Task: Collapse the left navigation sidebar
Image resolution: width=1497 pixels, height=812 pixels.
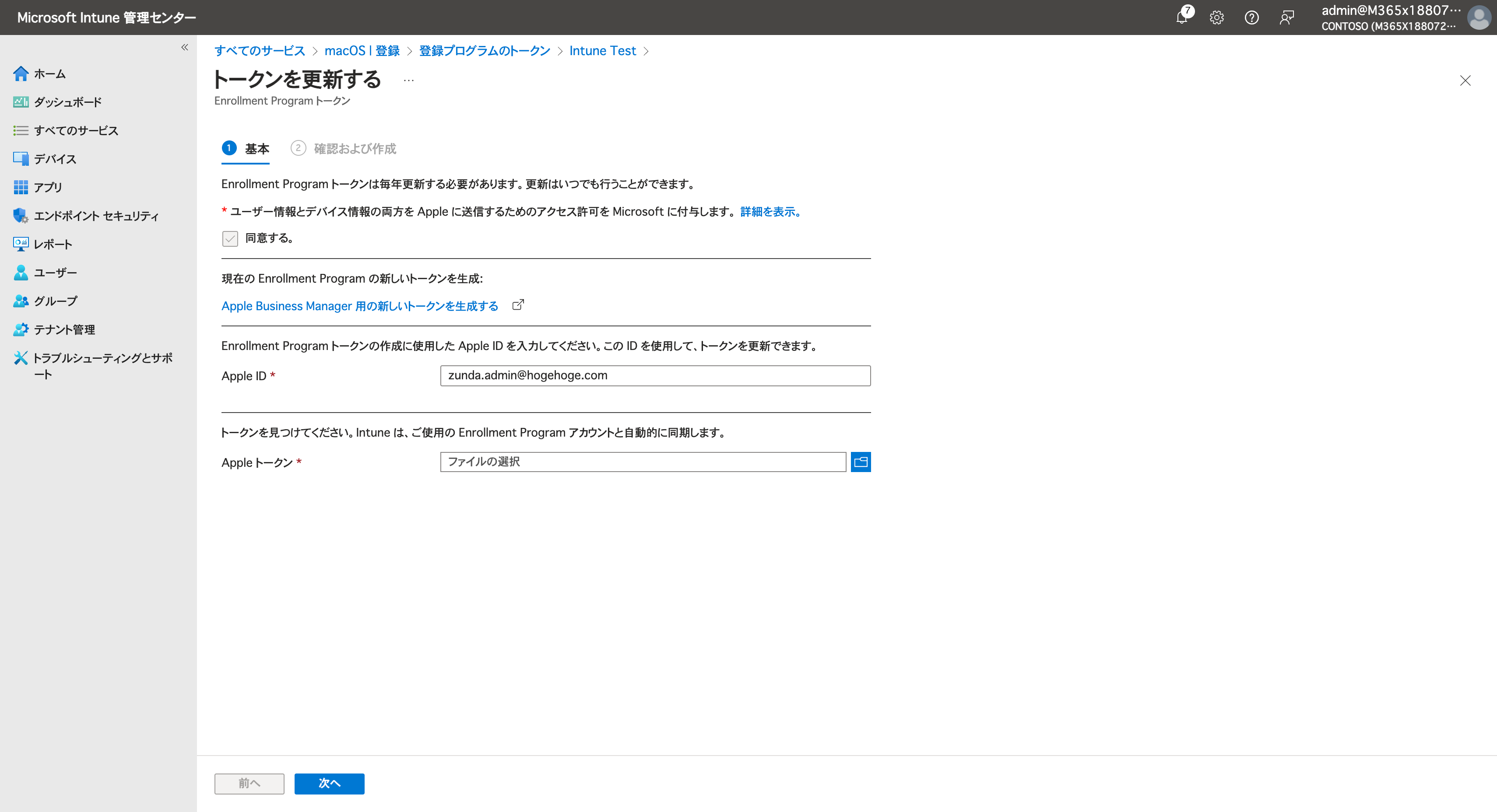Action: (x=184, y=47)
